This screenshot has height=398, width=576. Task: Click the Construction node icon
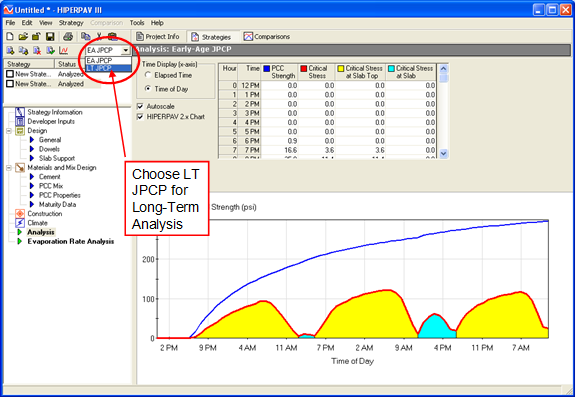[20, 214]
